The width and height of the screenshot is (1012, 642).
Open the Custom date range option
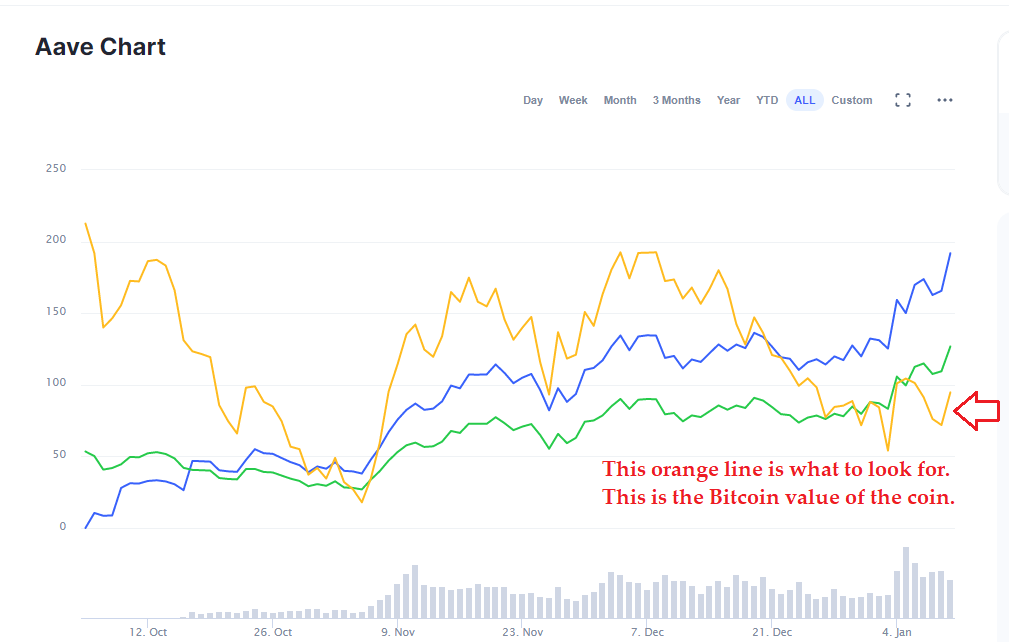[x=852, y=100]
